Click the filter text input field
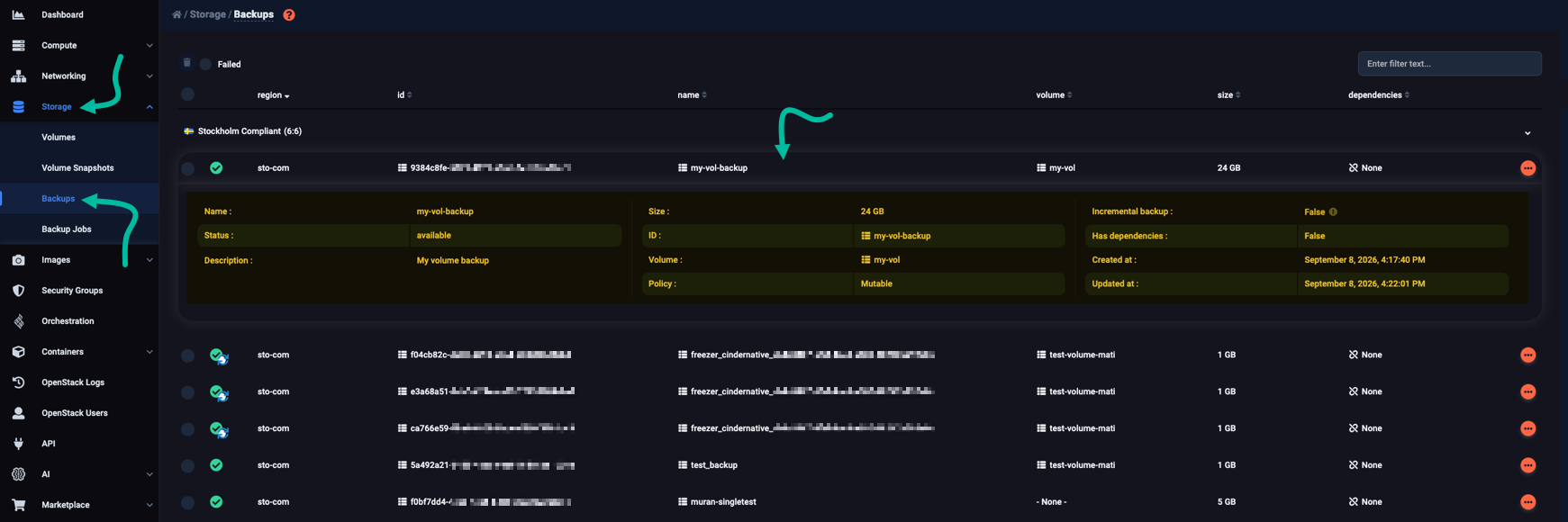Viewport: 1568px width, 522px height. click(1449, 64)
